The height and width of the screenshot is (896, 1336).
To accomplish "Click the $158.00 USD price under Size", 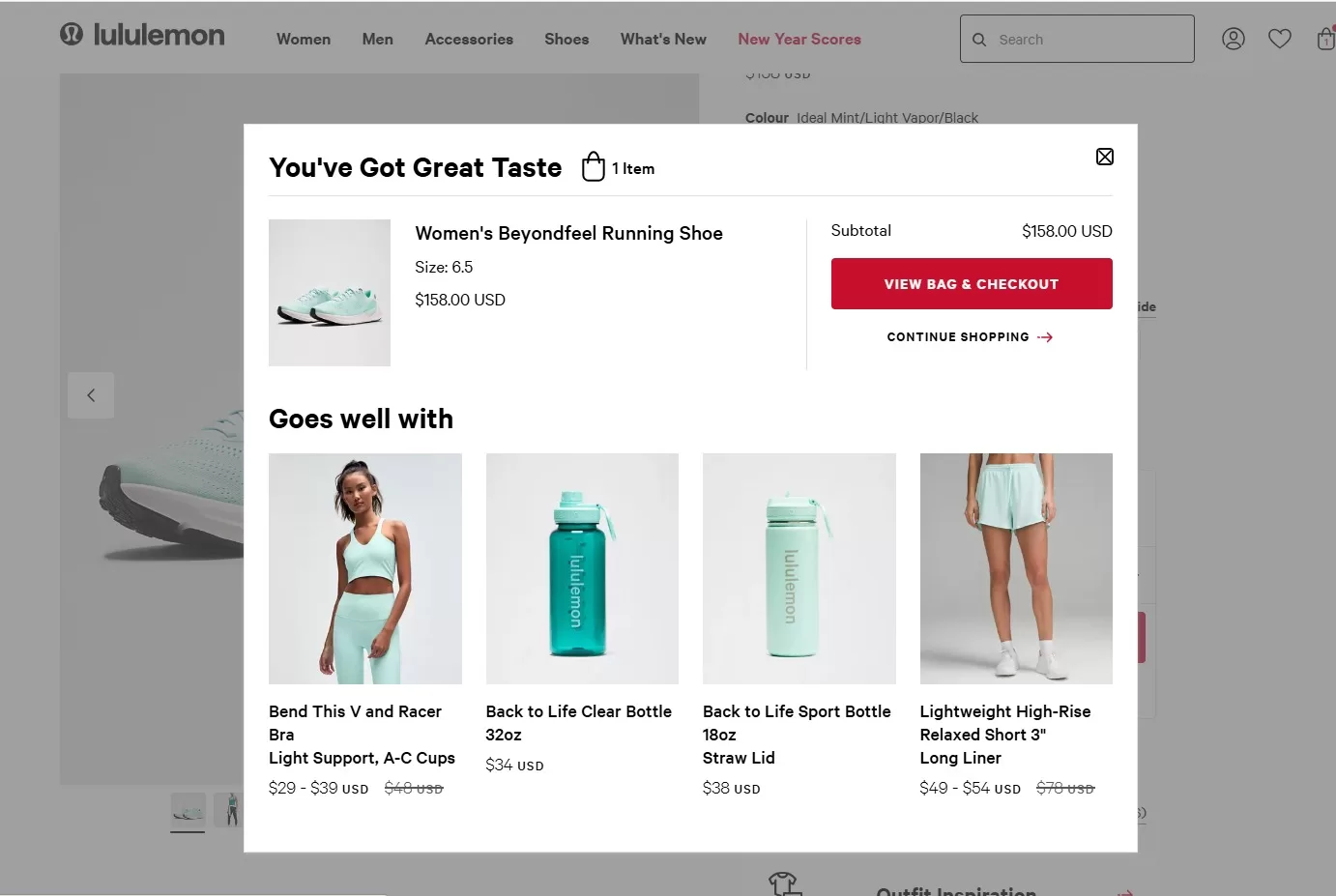I will point(460,300).
